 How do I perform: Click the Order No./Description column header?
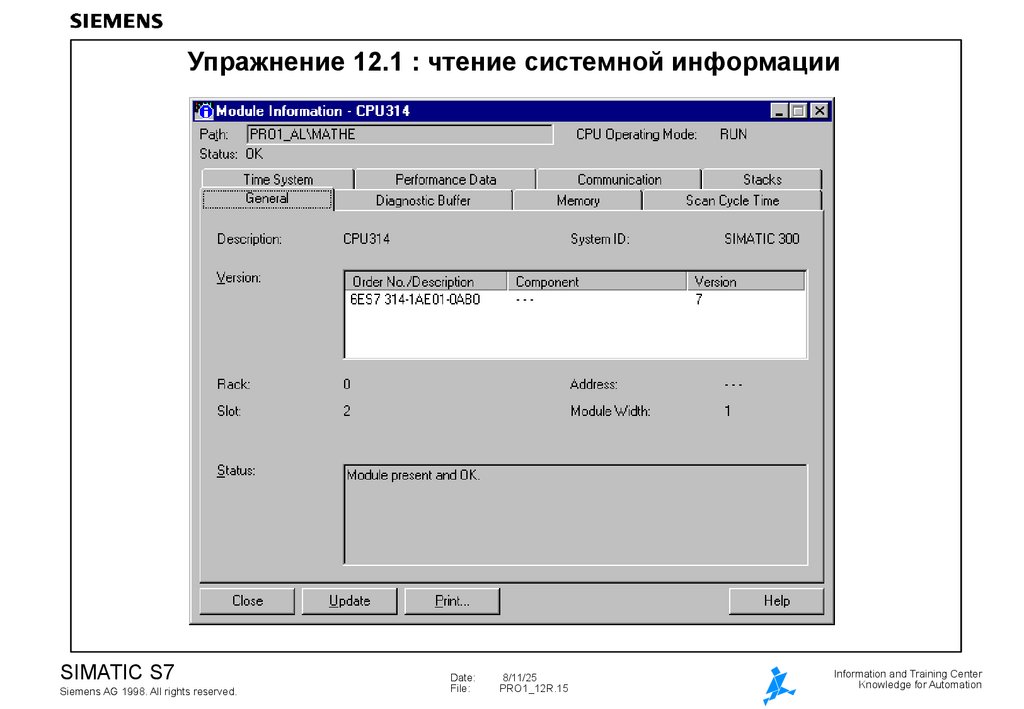pos(420,281)
